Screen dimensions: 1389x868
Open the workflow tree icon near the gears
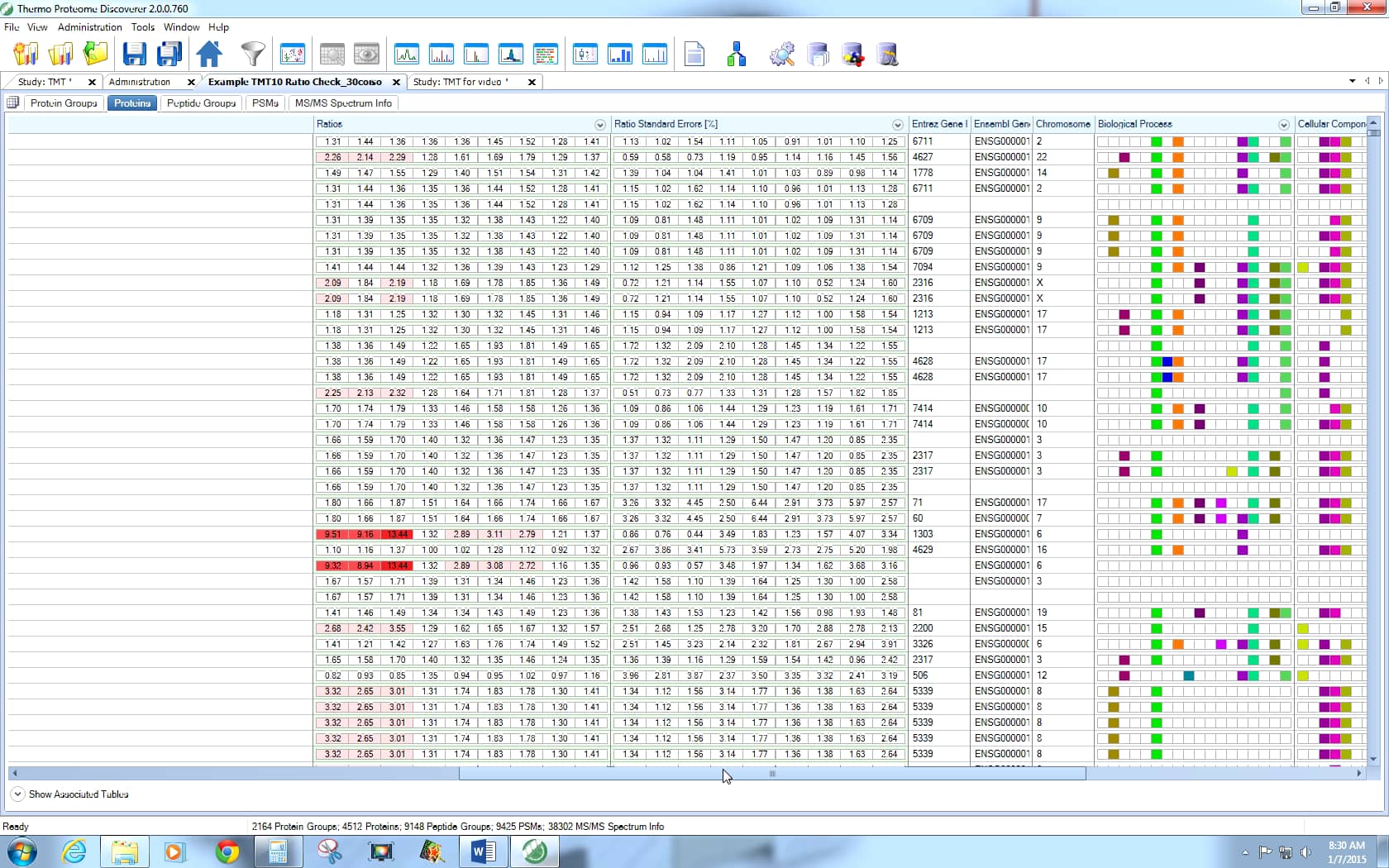click(x=737, y=54)
